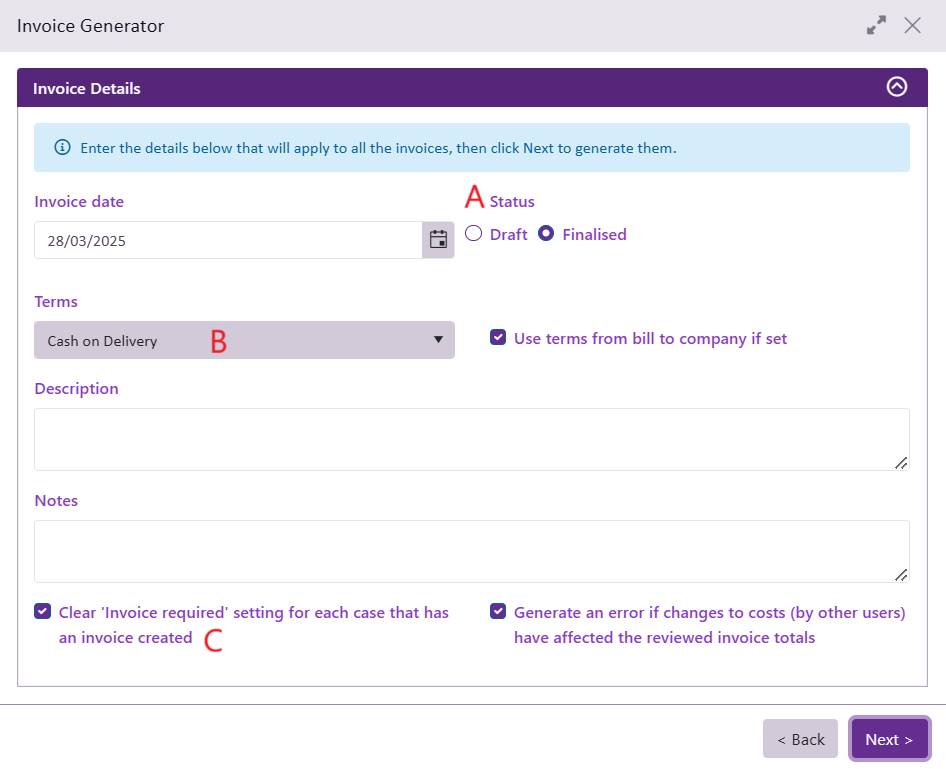Viewport: 946px width, 769px height.
Task: Select the Finalised status option
Action: pos(546,234)
